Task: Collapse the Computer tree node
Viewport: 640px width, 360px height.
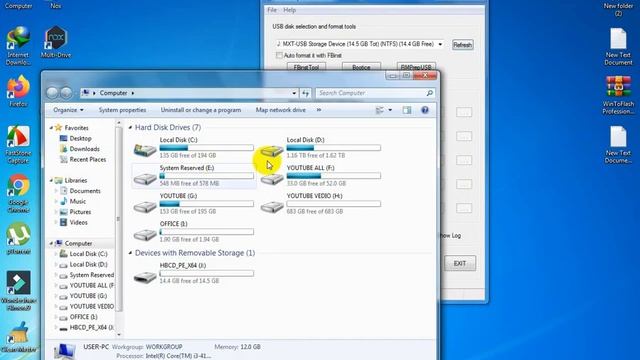Action: (x=51, y=243)
